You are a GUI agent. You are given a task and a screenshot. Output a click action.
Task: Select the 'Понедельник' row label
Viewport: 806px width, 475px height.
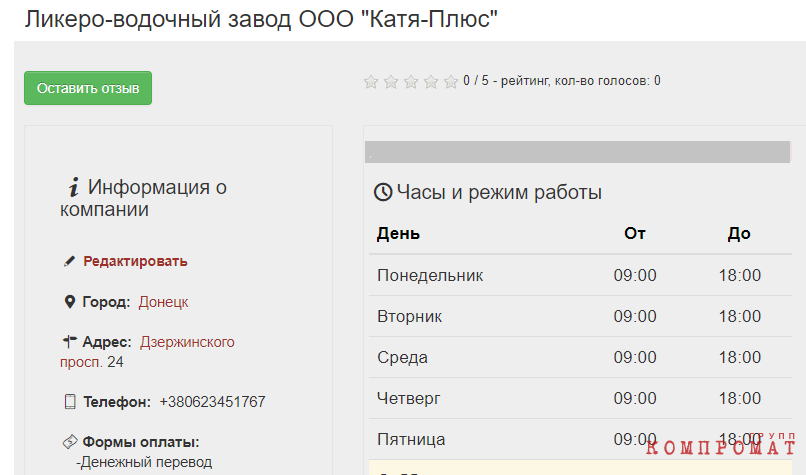tap(430, 275)
